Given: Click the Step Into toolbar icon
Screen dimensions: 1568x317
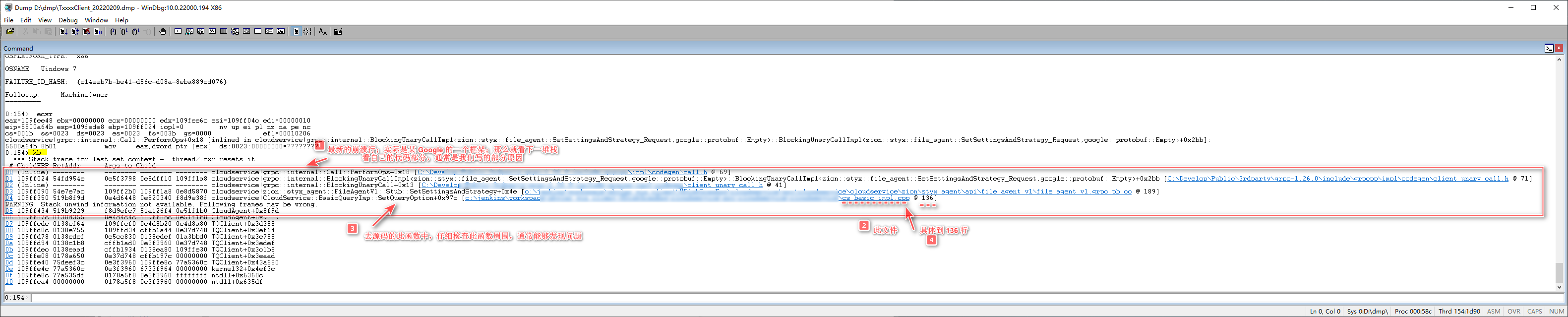Looking at the screenshot, I should [113, 31].
